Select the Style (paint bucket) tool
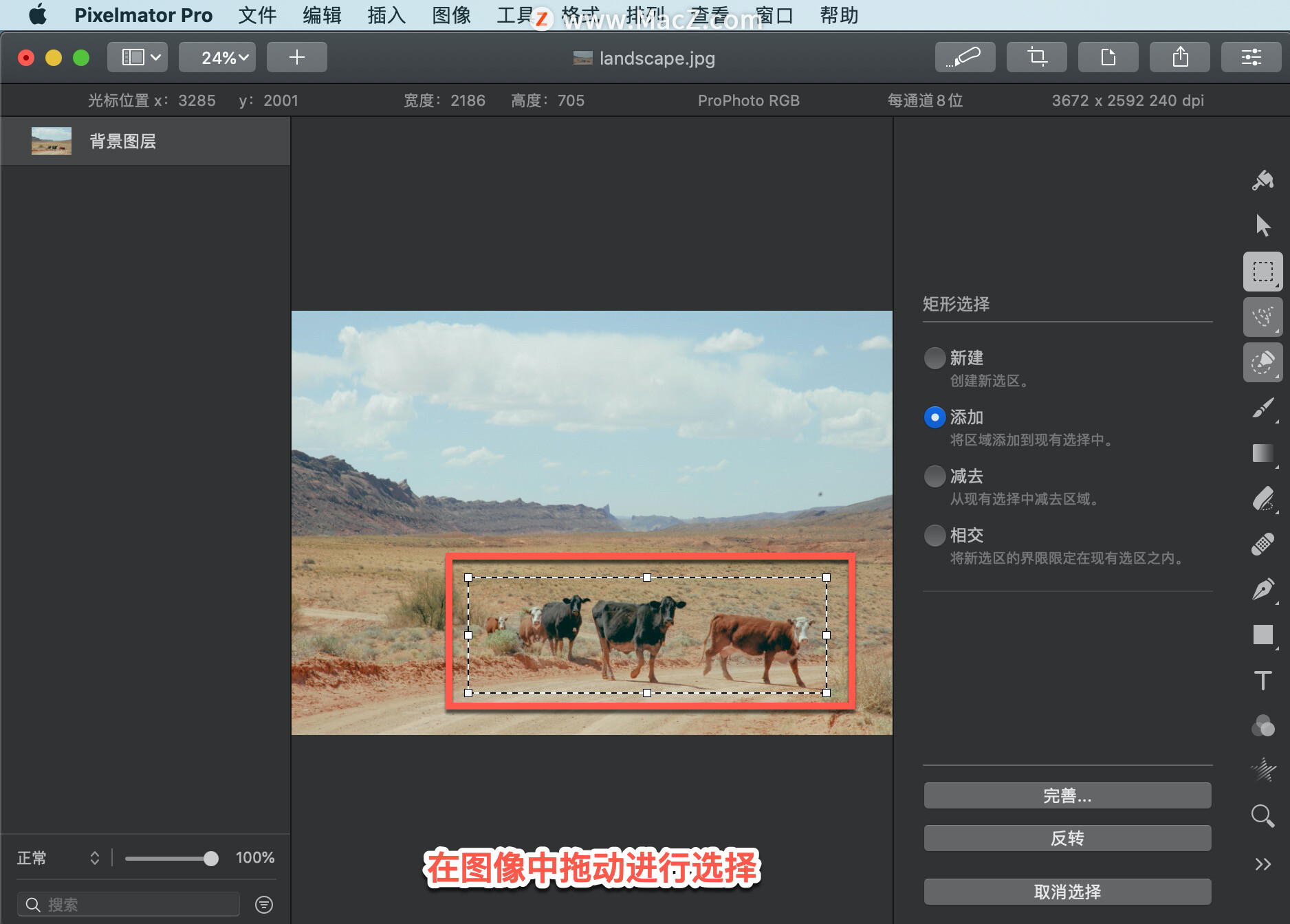The width and height of the screenshot is (1290, 924). tap(1262, 180)
